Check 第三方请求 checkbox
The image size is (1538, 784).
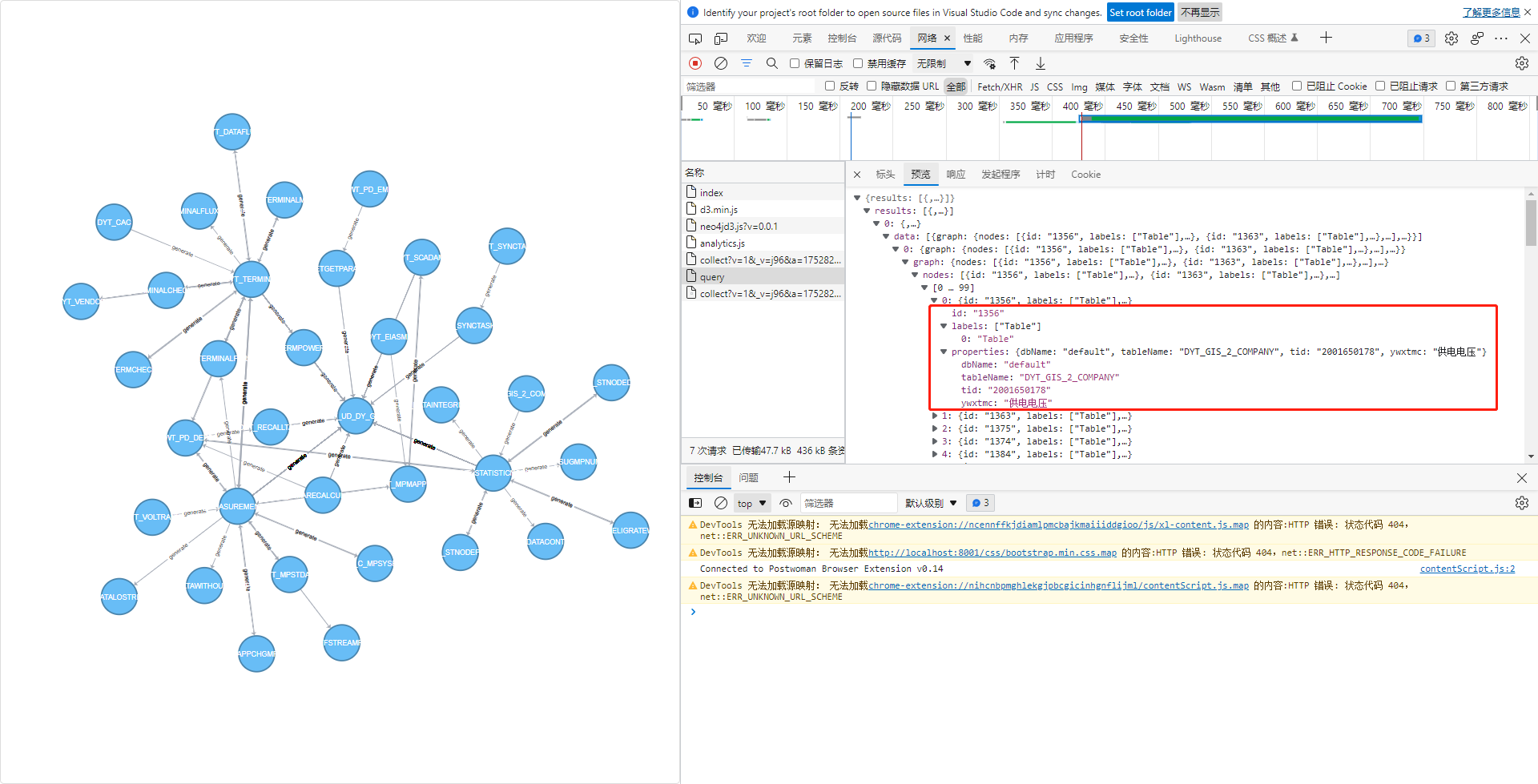[1451, 86]
